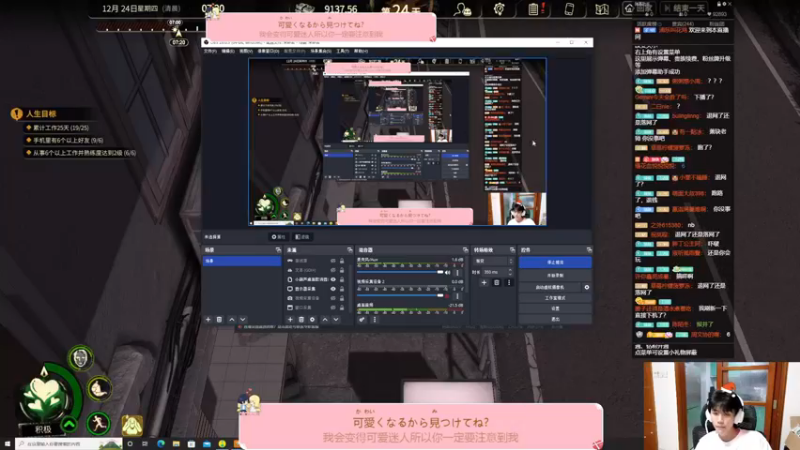Viewport: 800px width, 450px height.
Task: Click the 结束一天 end day button
Action: [684, 8]
